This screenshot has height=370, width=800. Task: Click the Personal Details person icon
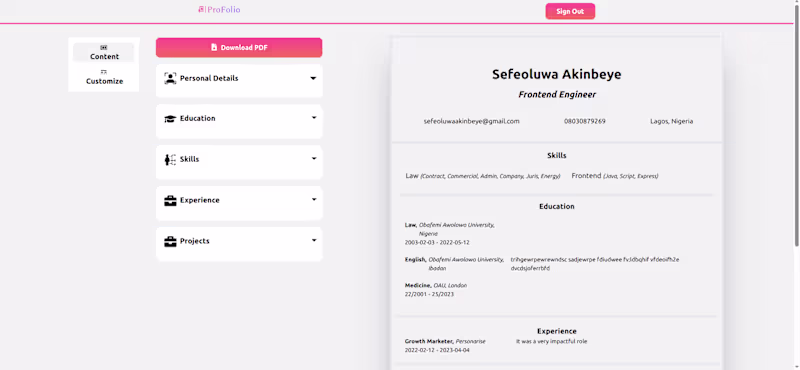(x=170, y=79)
